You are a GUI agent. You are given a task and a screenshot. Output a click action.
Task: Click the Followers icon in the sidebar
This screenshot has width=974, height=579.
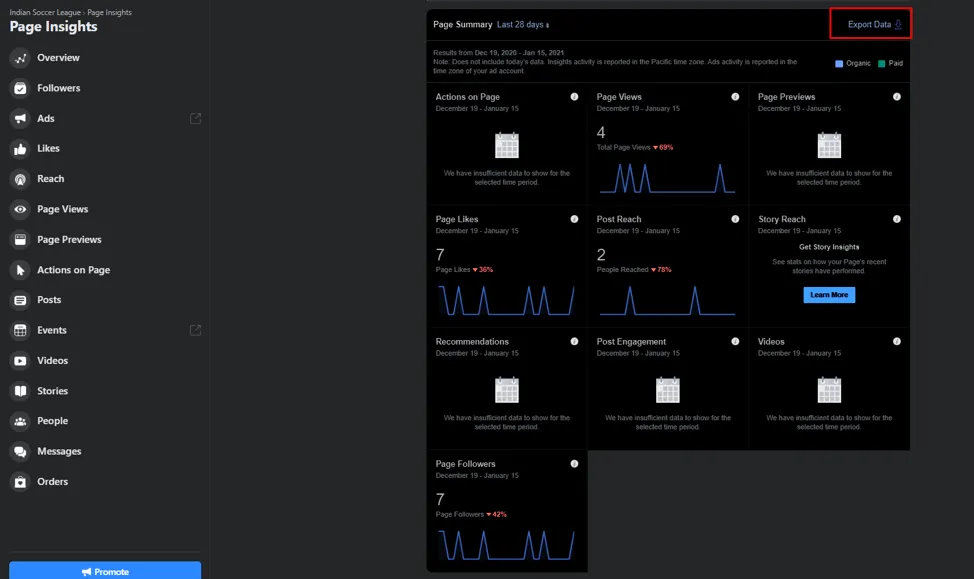(x=19, y=88)
